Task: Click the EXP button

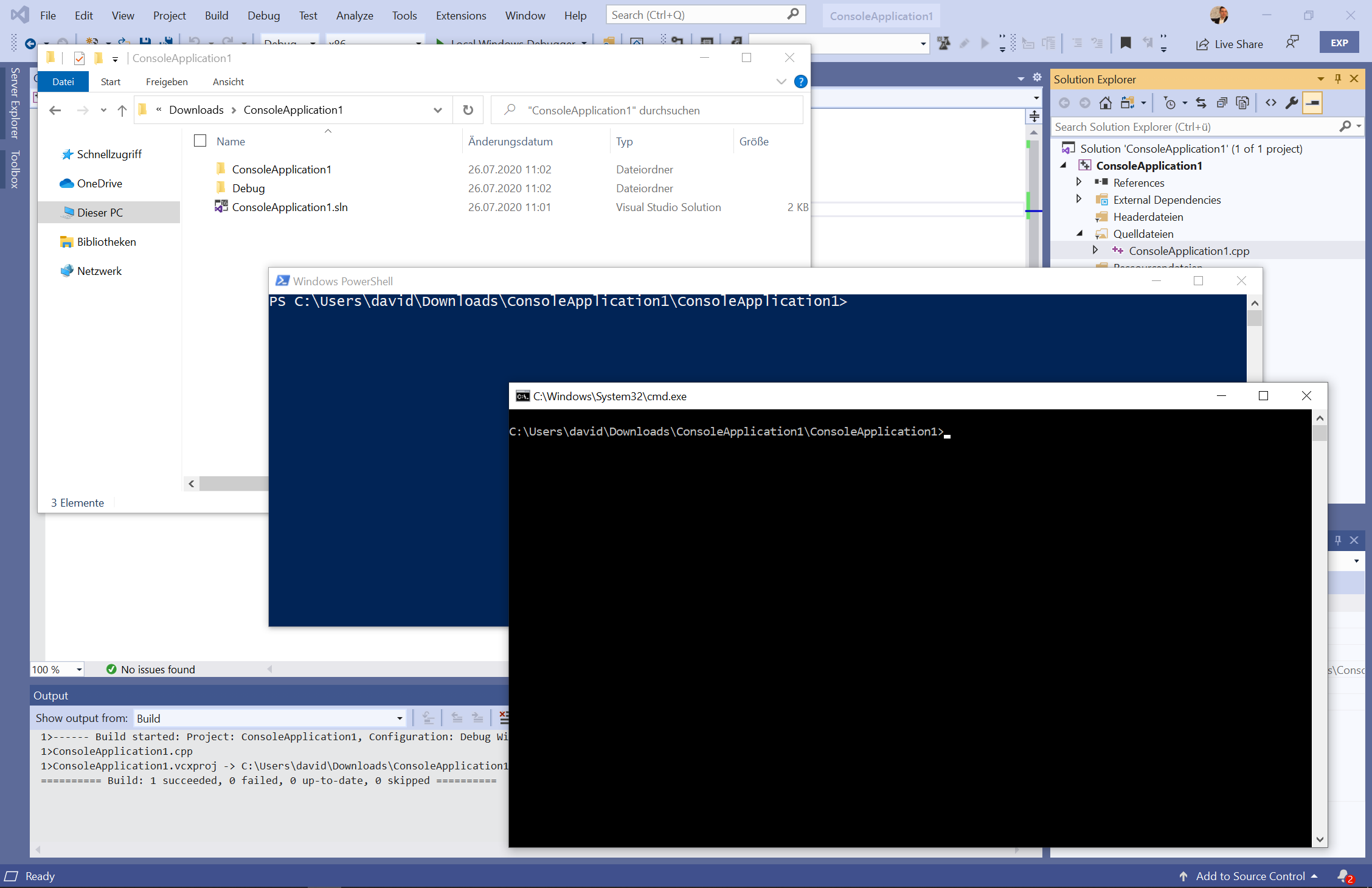Action: click(1339, 43)
